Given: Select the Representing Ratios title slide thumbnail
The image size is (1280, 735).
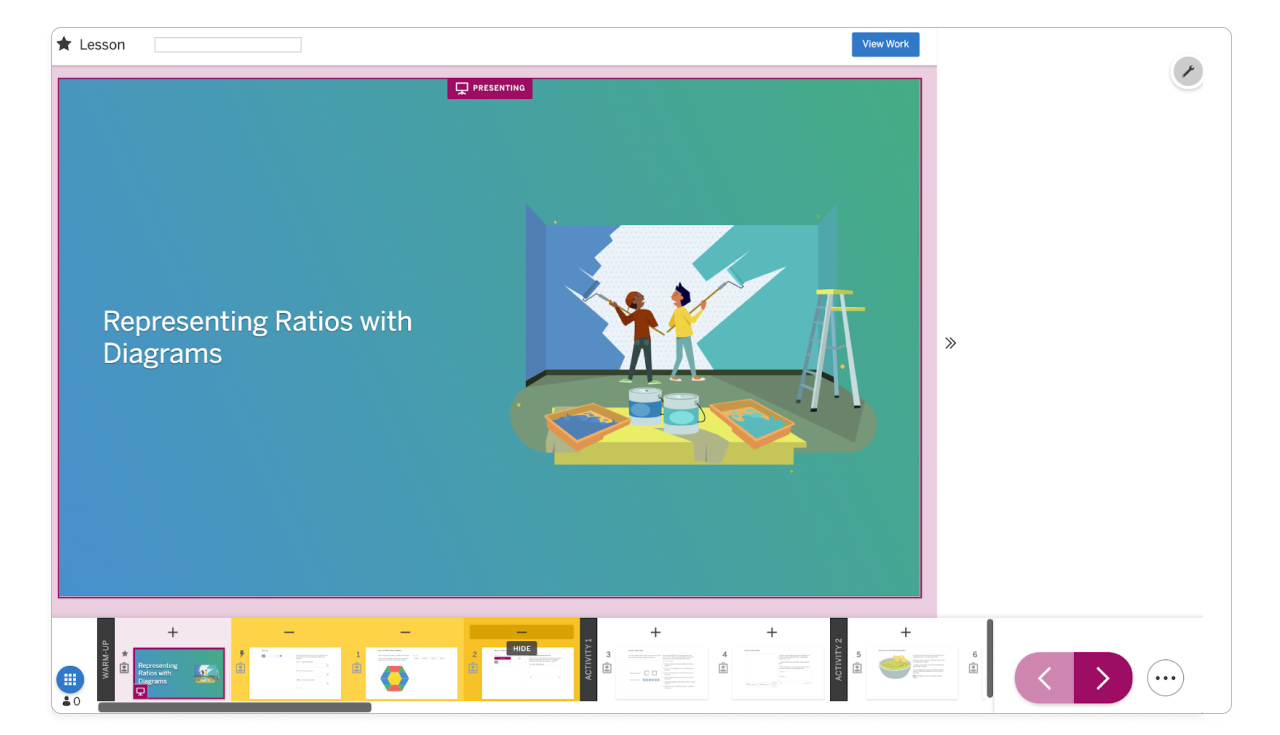Looking at the screenshot, I should click(x=179, y=673).
